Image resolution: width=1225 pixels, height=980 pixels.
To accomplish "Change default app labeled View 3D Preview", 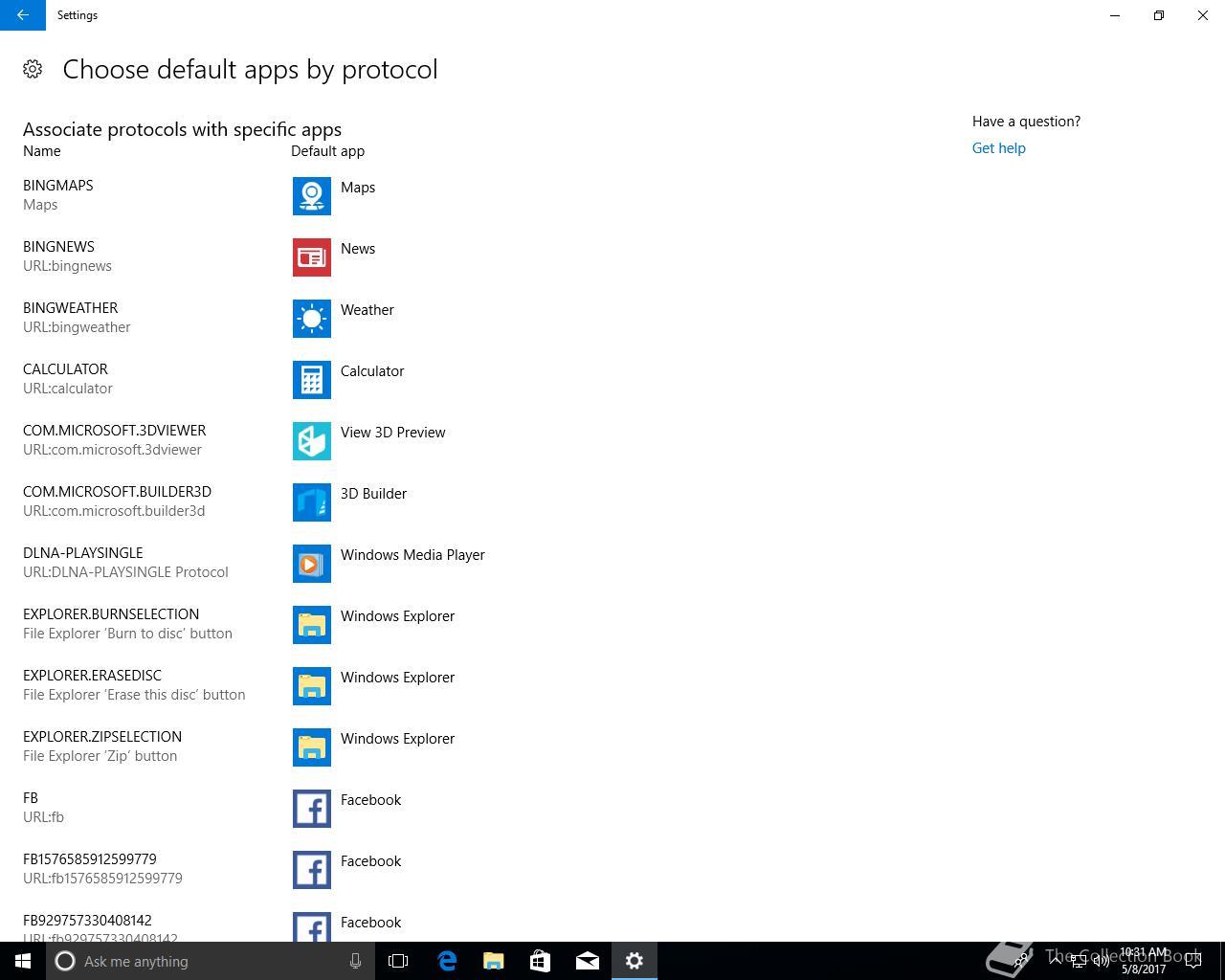I will pos(393,433).
